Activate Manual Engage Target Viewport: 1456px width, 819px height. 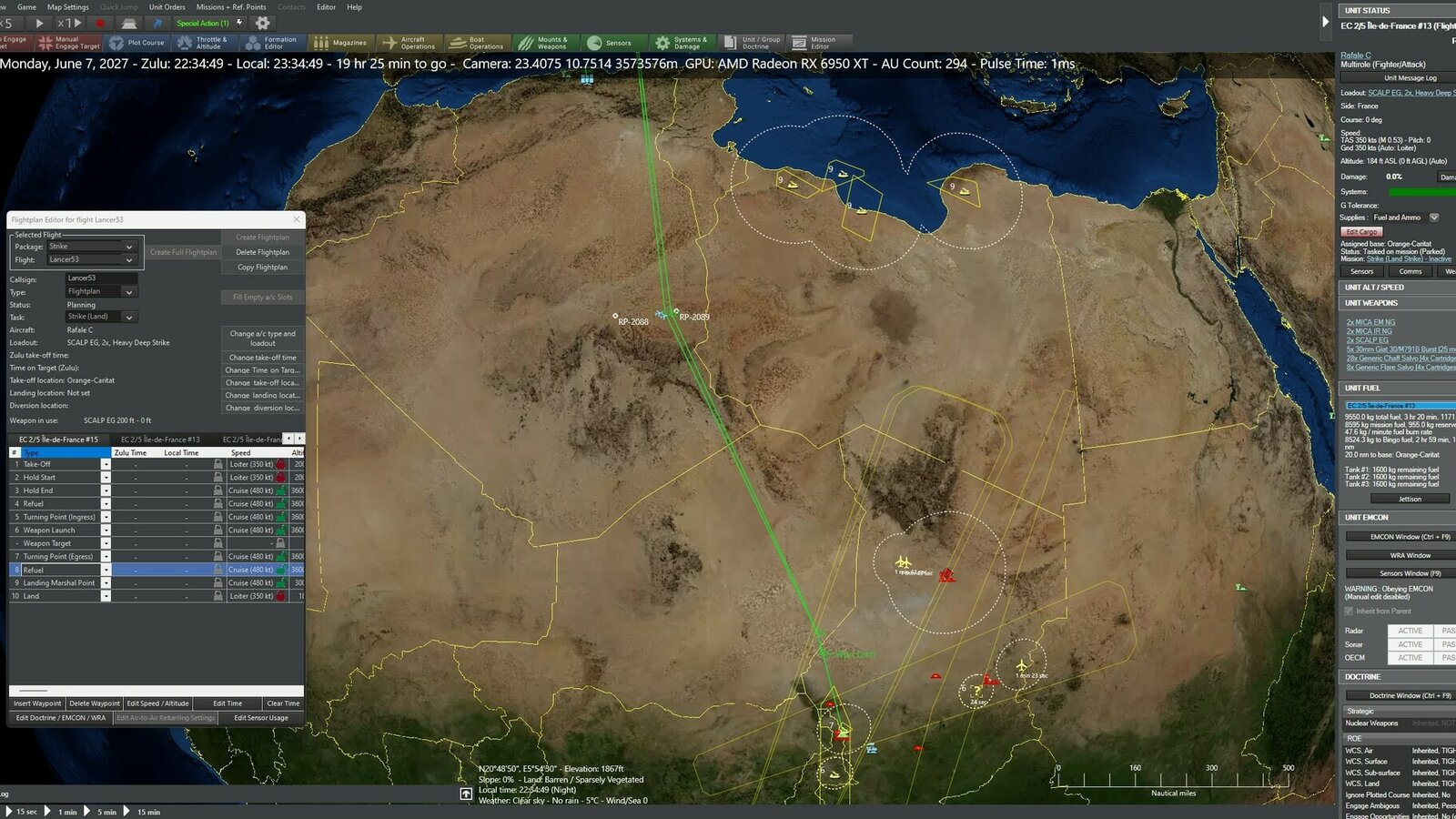pyautogui.click(x=66, y=41)
